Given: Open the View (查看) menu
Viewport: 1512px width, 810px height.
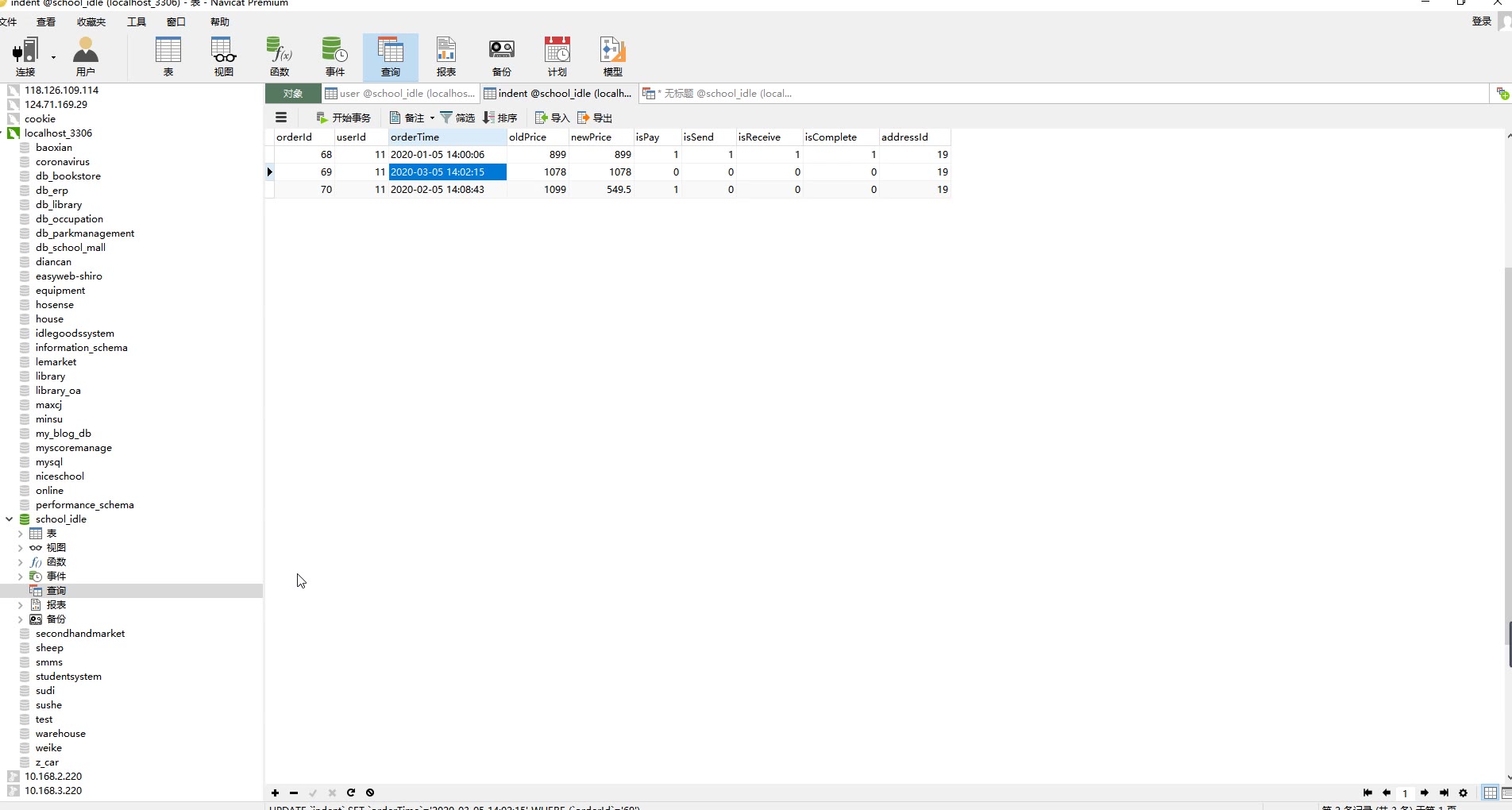Looking at the screenshot, I should [x=46, y=22].
